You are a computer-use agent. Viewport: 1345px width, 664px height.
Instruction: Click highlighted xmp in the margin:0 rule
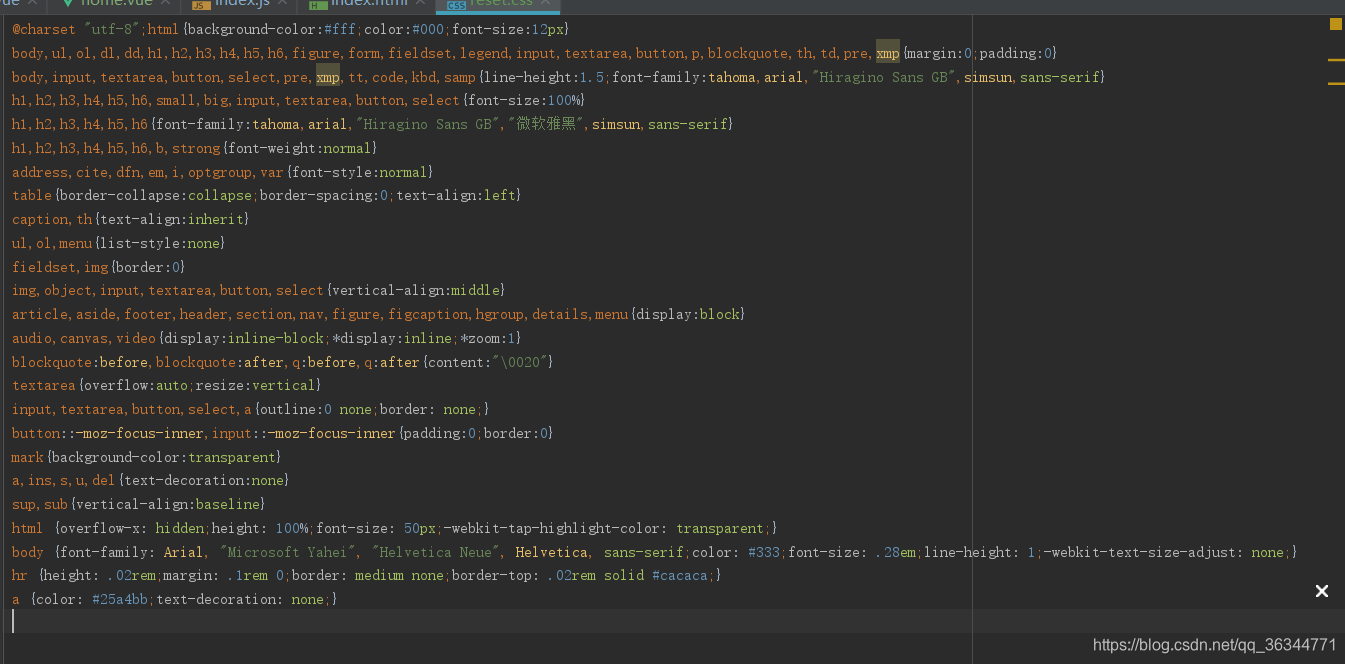[888, 53]
